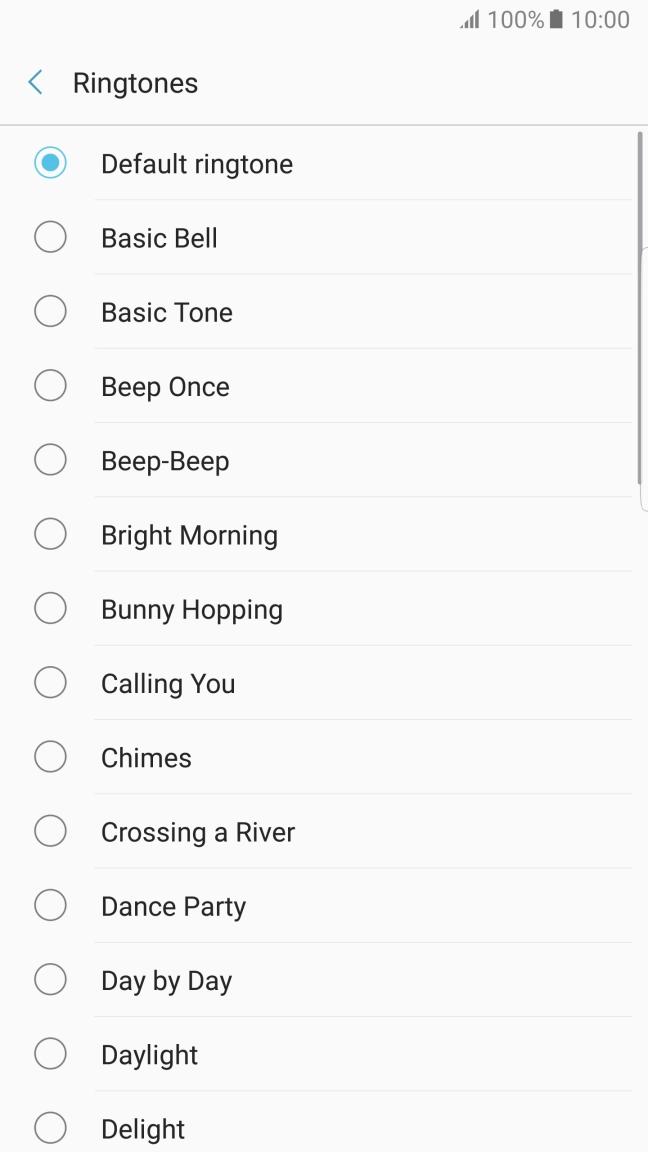Pick the Beep Once ringtone
Viewport: 648px width, 1152px height.
click(x=164, y=385)
